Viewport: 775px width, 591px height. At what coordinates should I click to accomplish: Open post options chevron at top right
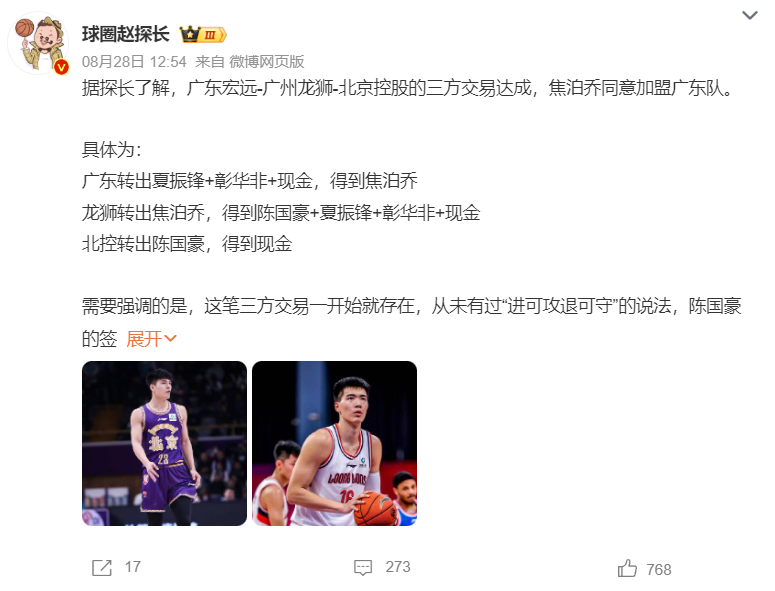[x=750, y=15]
